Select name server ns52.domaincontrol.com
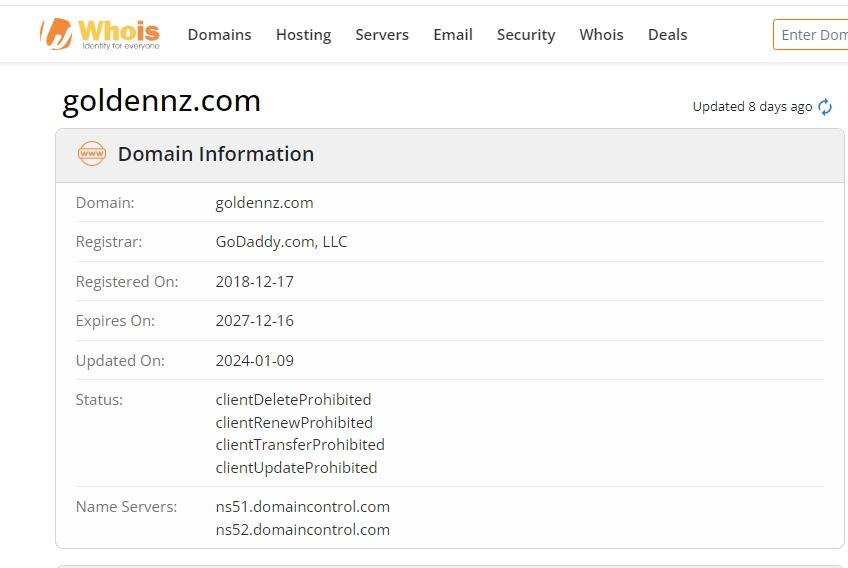The image size is (848, 568). coord(303,530)
